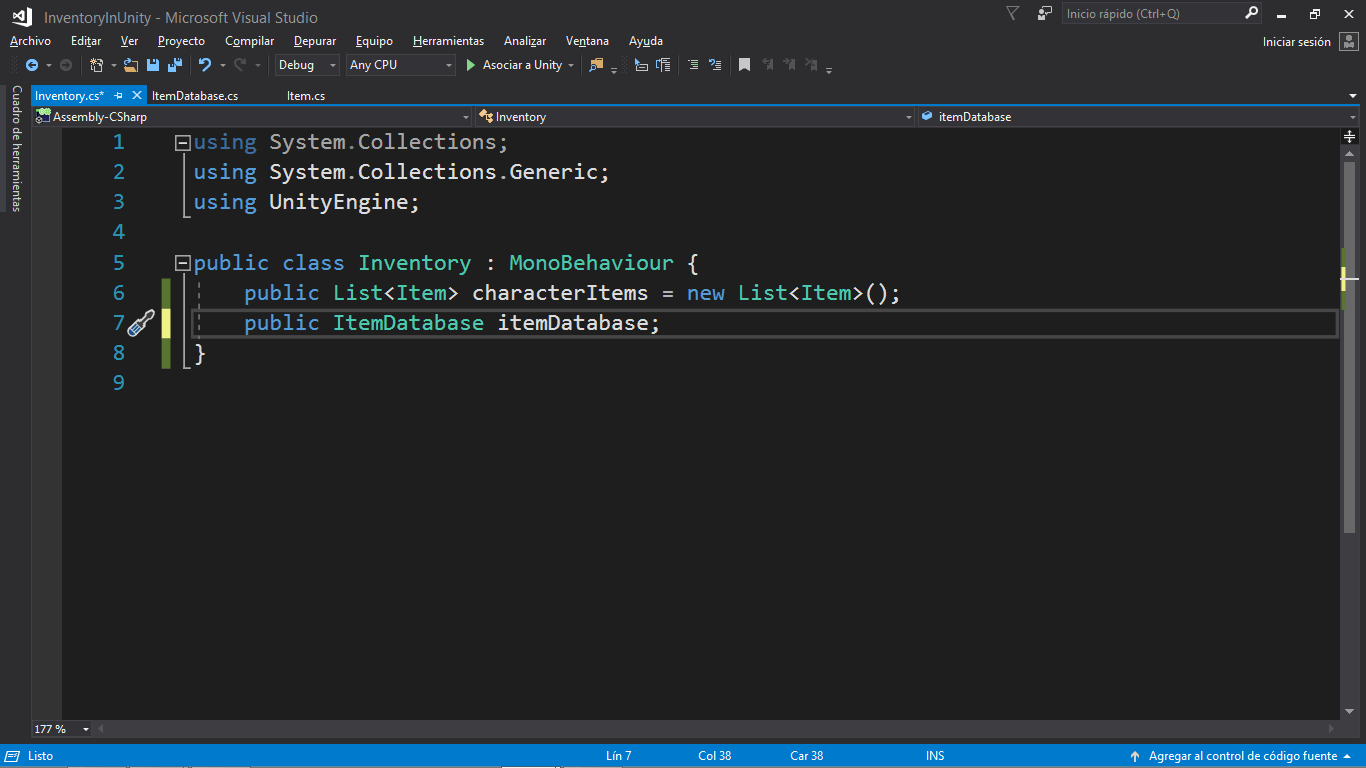Save the current file with Save icon

[153, 65]
